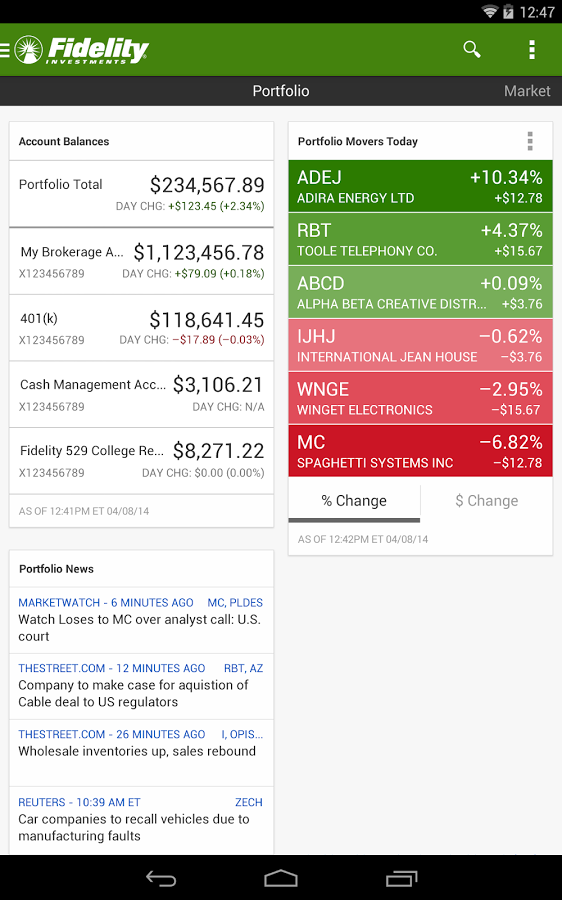562x900 pixels.
Task: Tap the '+4.37%' RBT change value
Action: click(x=511, y=230)
